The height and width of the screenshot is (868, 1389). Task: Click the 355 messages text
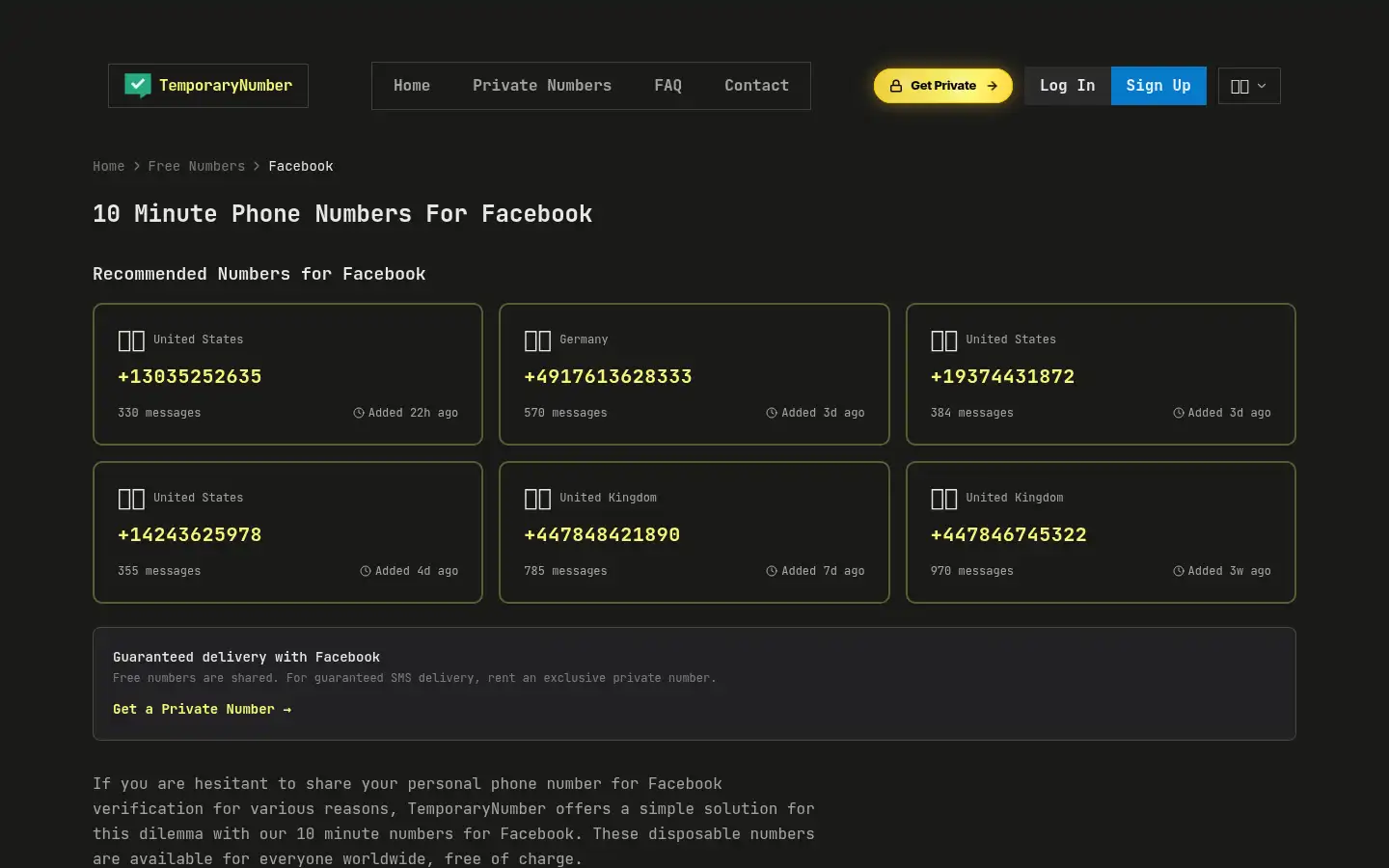point(159,571)
